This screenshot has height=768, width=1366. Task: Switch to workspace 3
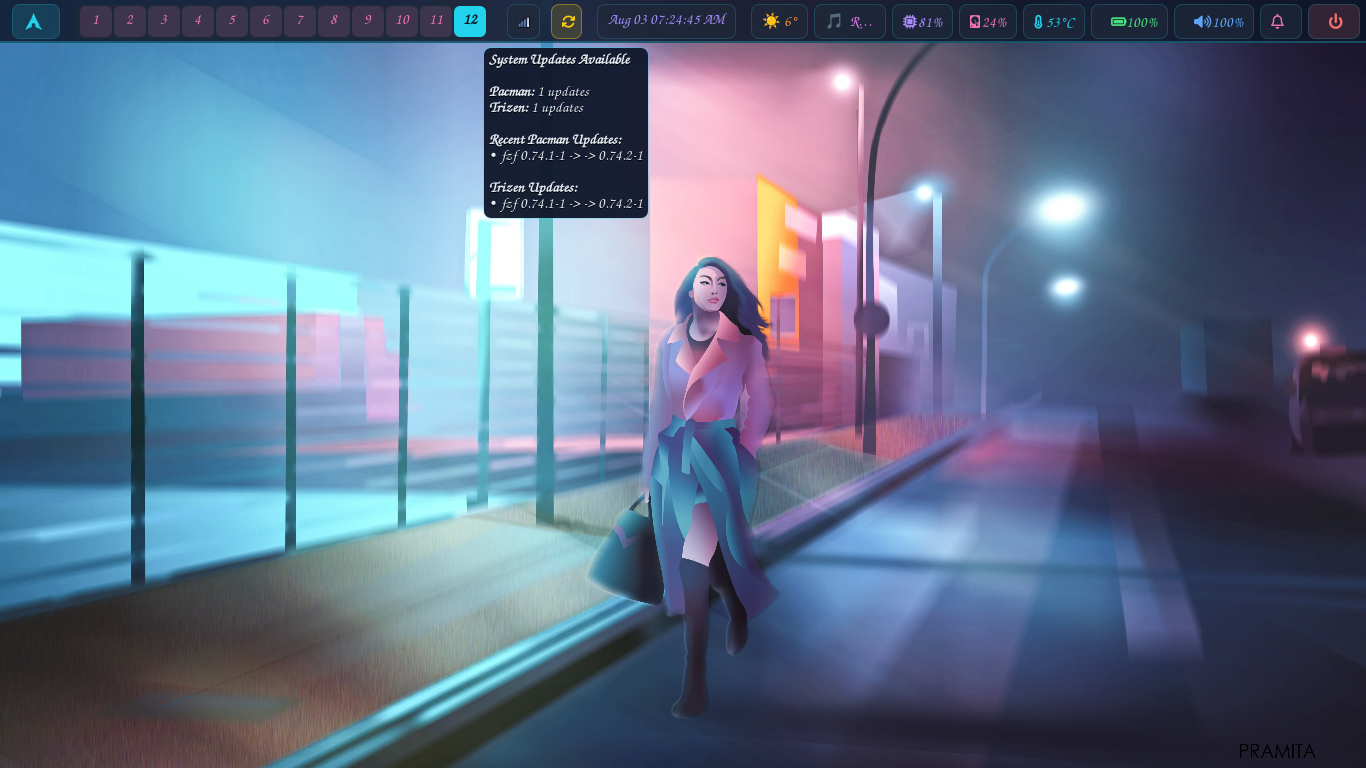164,21
